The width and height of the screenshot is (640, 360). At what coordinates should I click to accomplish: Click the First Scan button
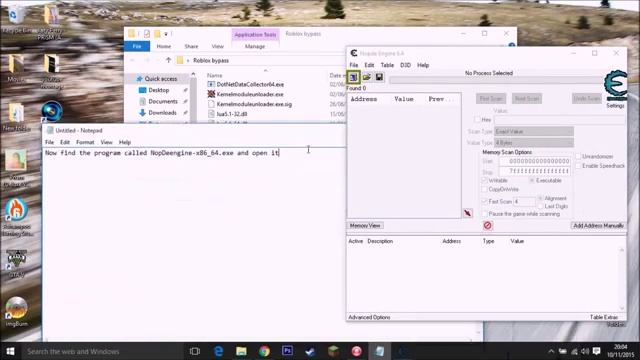(x=491, y=99)
